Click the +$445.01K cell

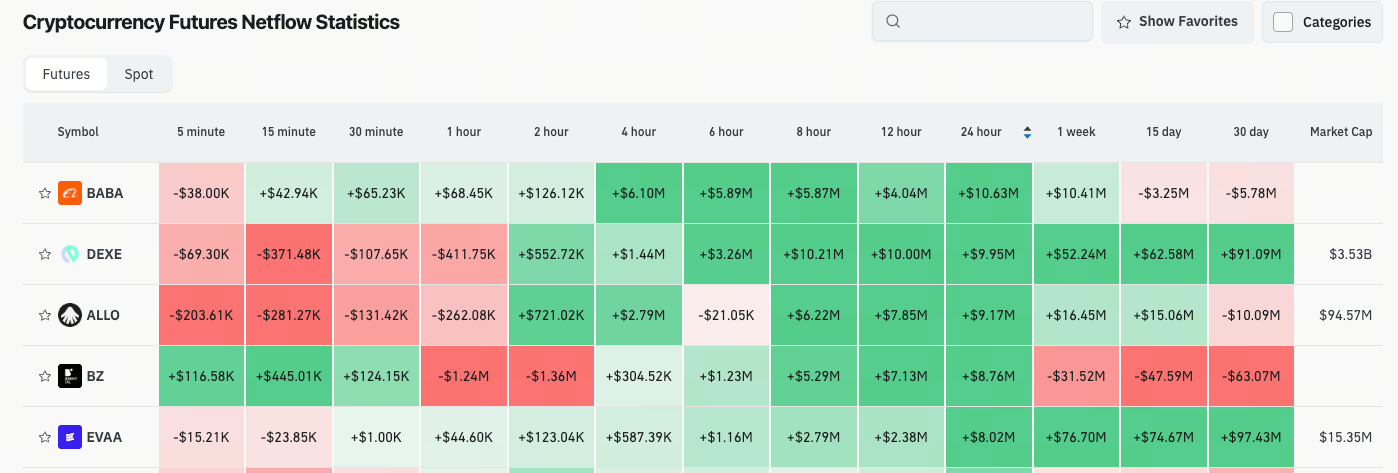click(289, 376)
